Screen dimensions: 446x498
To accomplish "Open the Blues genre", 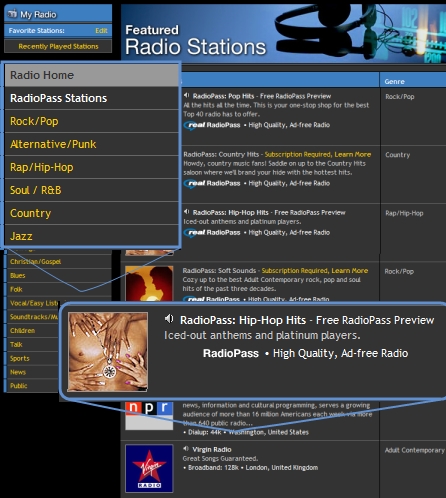I will point(17,276).
